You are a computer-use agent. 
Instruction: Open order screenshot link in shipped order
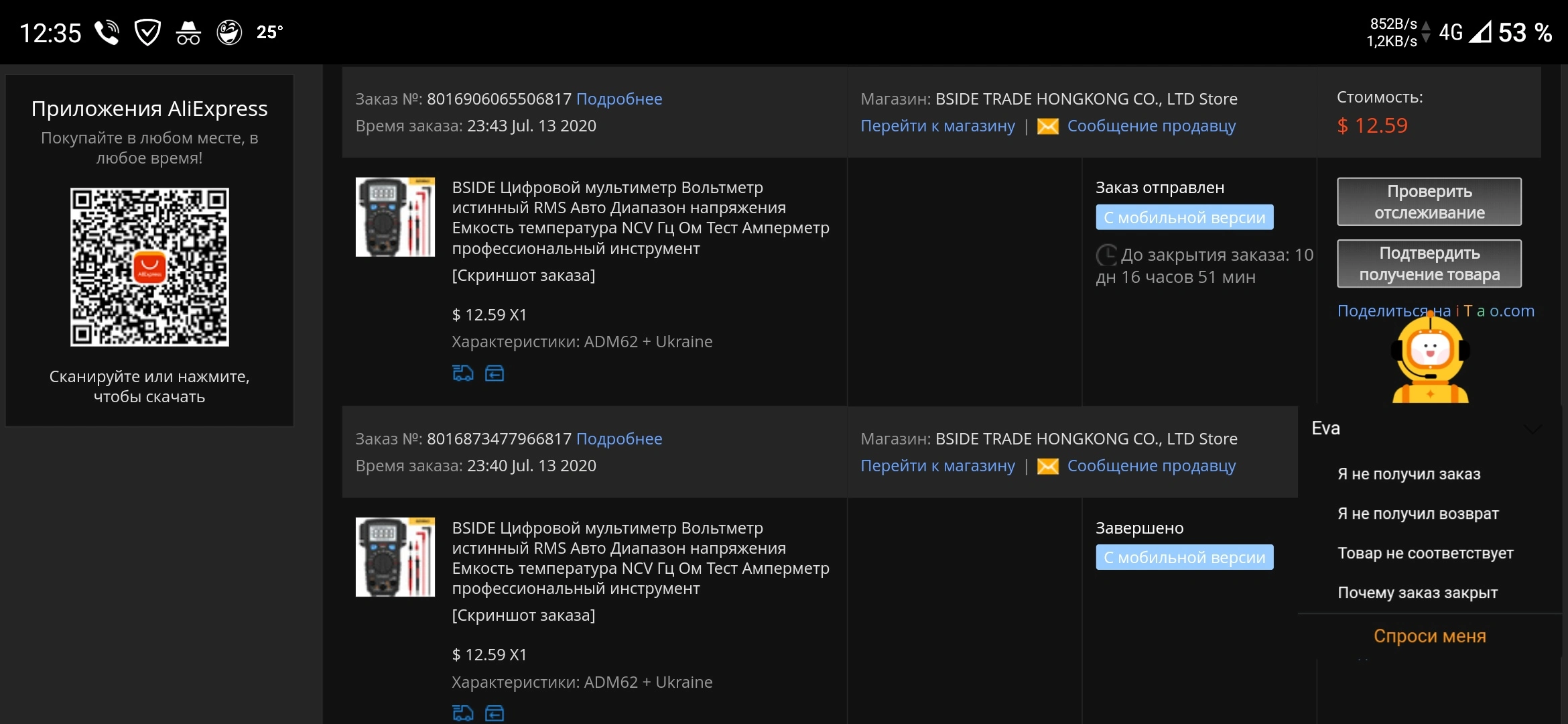(523, 276)
